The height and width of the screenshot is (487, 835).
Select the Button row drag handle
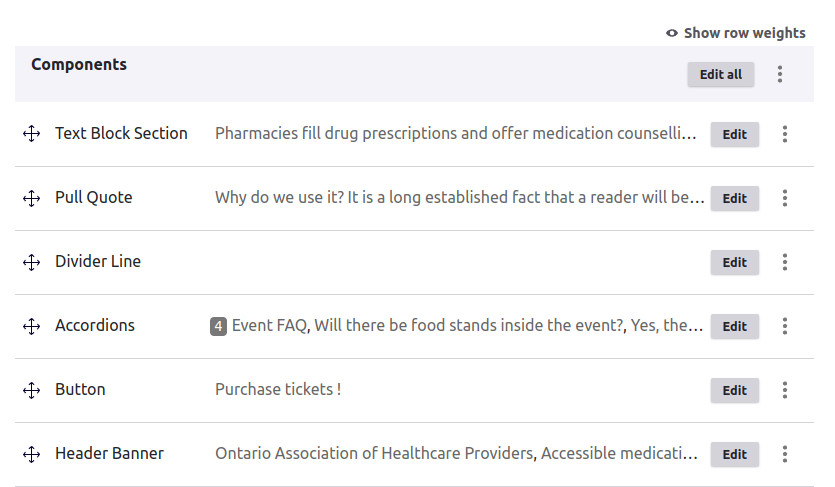pos(31,390)
